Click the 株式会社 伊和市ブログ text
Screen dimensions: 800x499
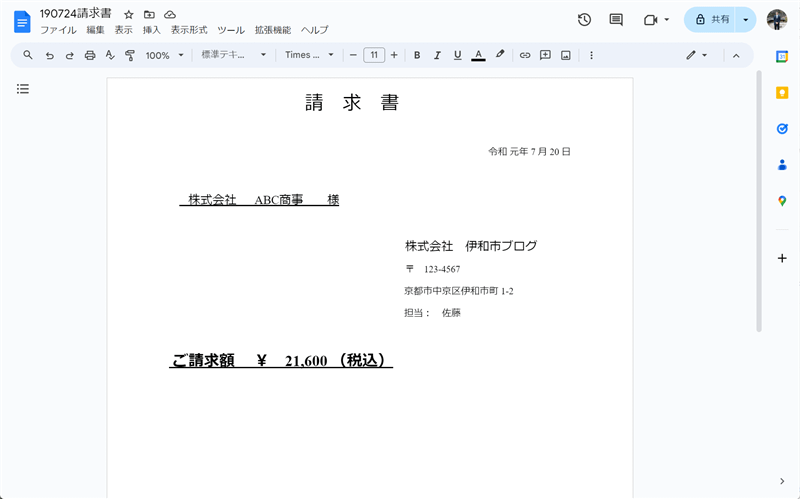point(471,246)
